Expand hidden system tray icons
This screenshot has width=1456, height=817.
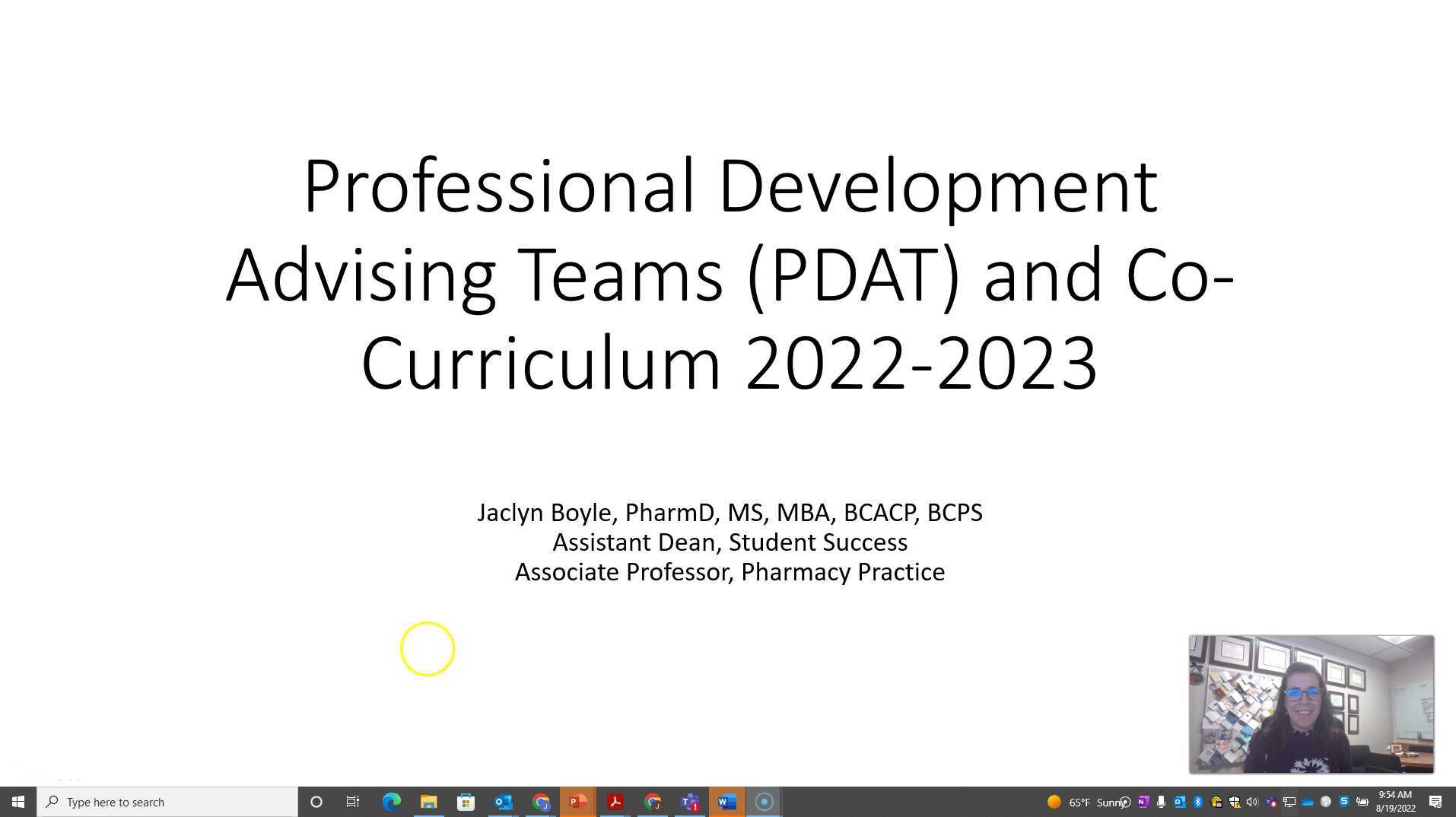[1127, 802]
